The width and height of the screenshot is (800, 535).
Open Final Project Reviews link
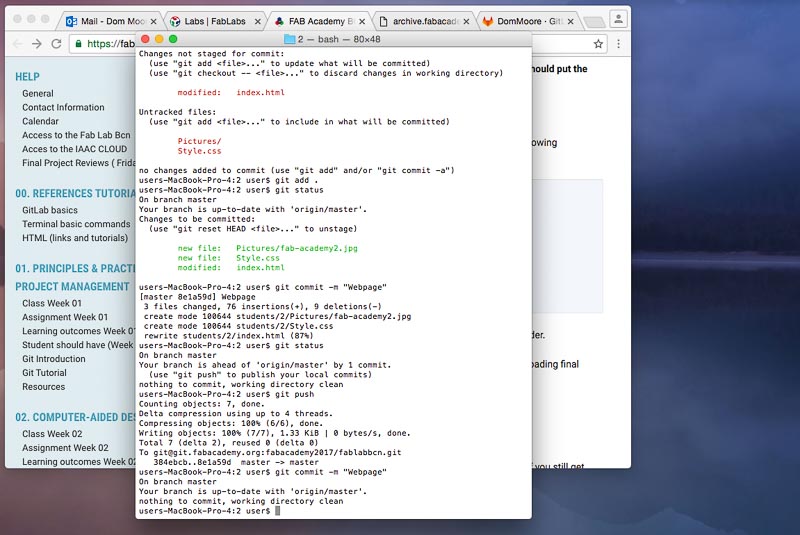(79, 163)
